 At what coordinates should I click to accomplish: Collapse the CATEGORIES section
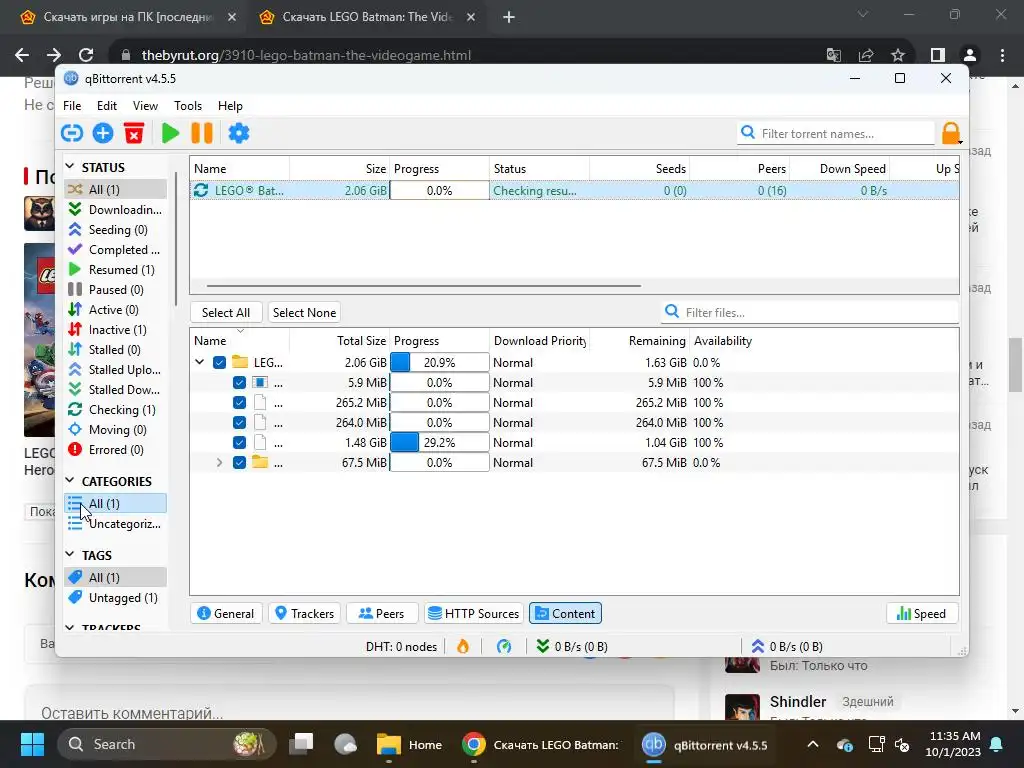[70, 481]
